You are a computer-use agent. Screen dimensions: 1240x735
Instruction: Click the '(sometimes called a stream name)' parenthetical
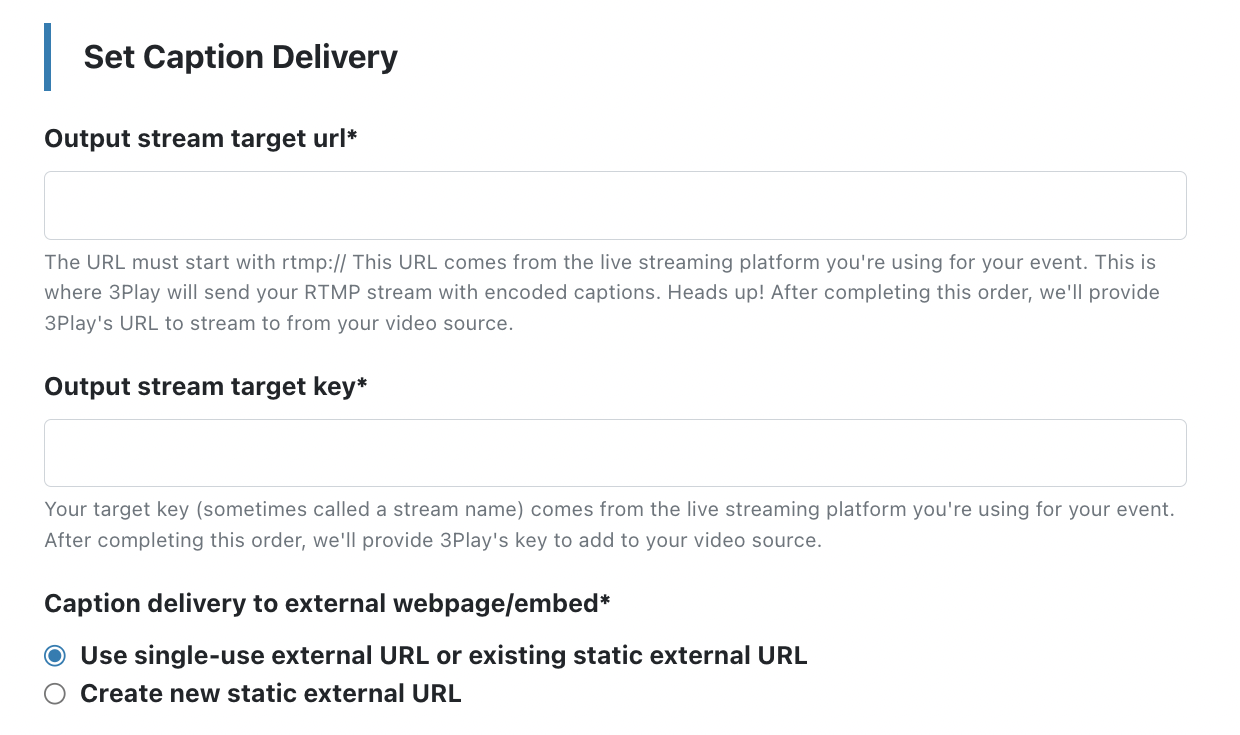tap(360, 510)
